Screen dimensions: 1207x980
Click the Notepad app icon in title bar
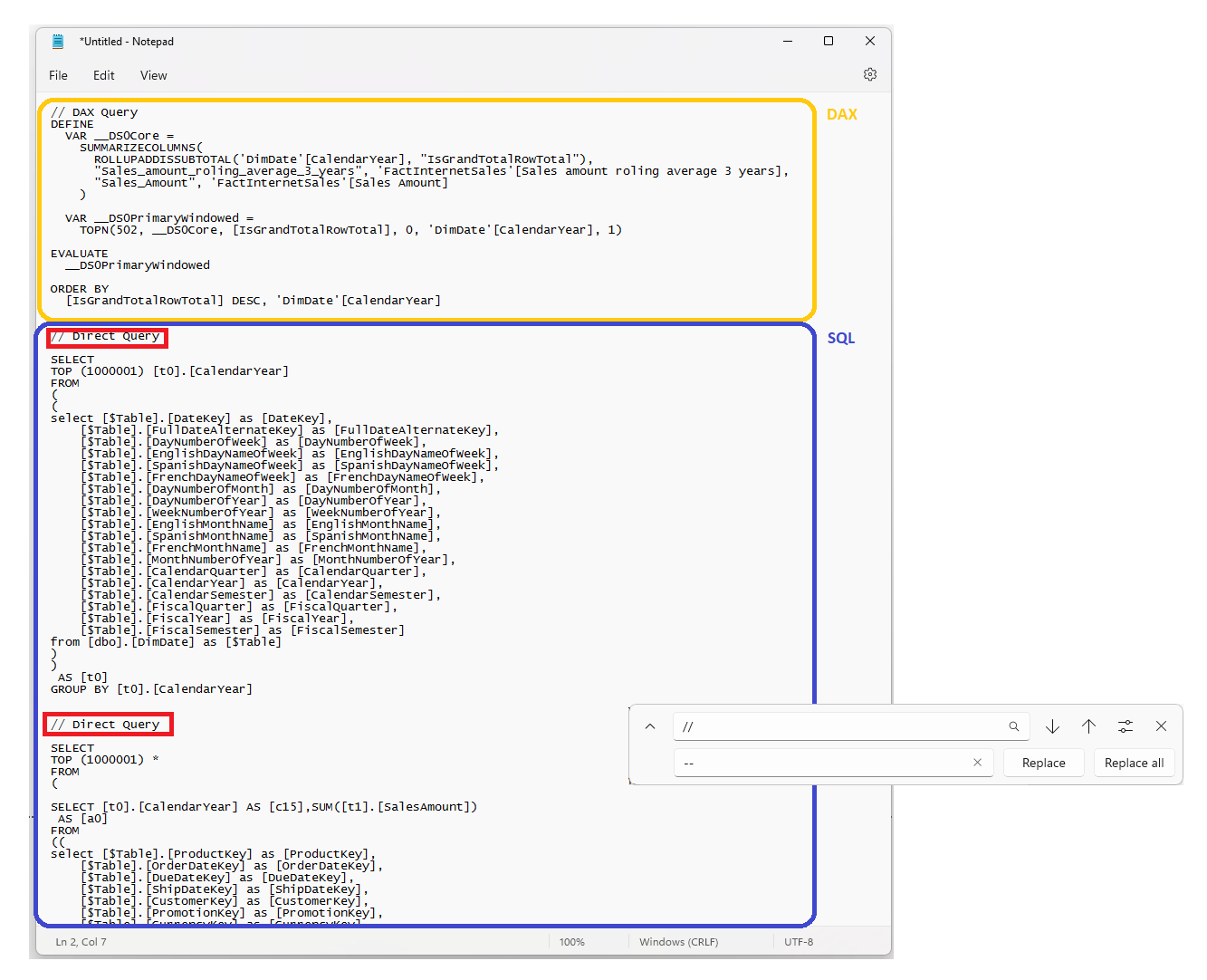click(x=56, y=41)
